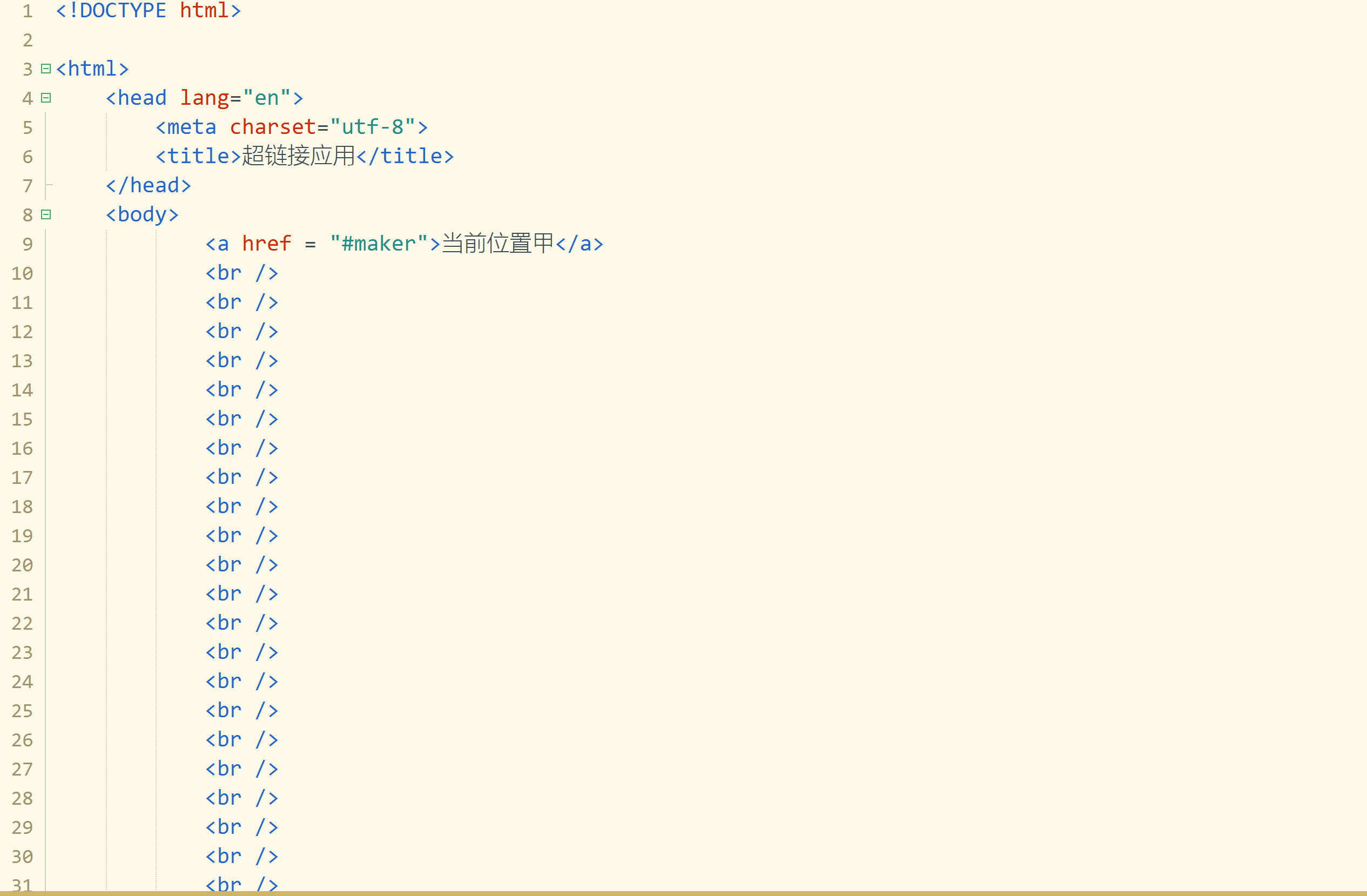Click the 当前位置甲 link text

pos(497,244)
